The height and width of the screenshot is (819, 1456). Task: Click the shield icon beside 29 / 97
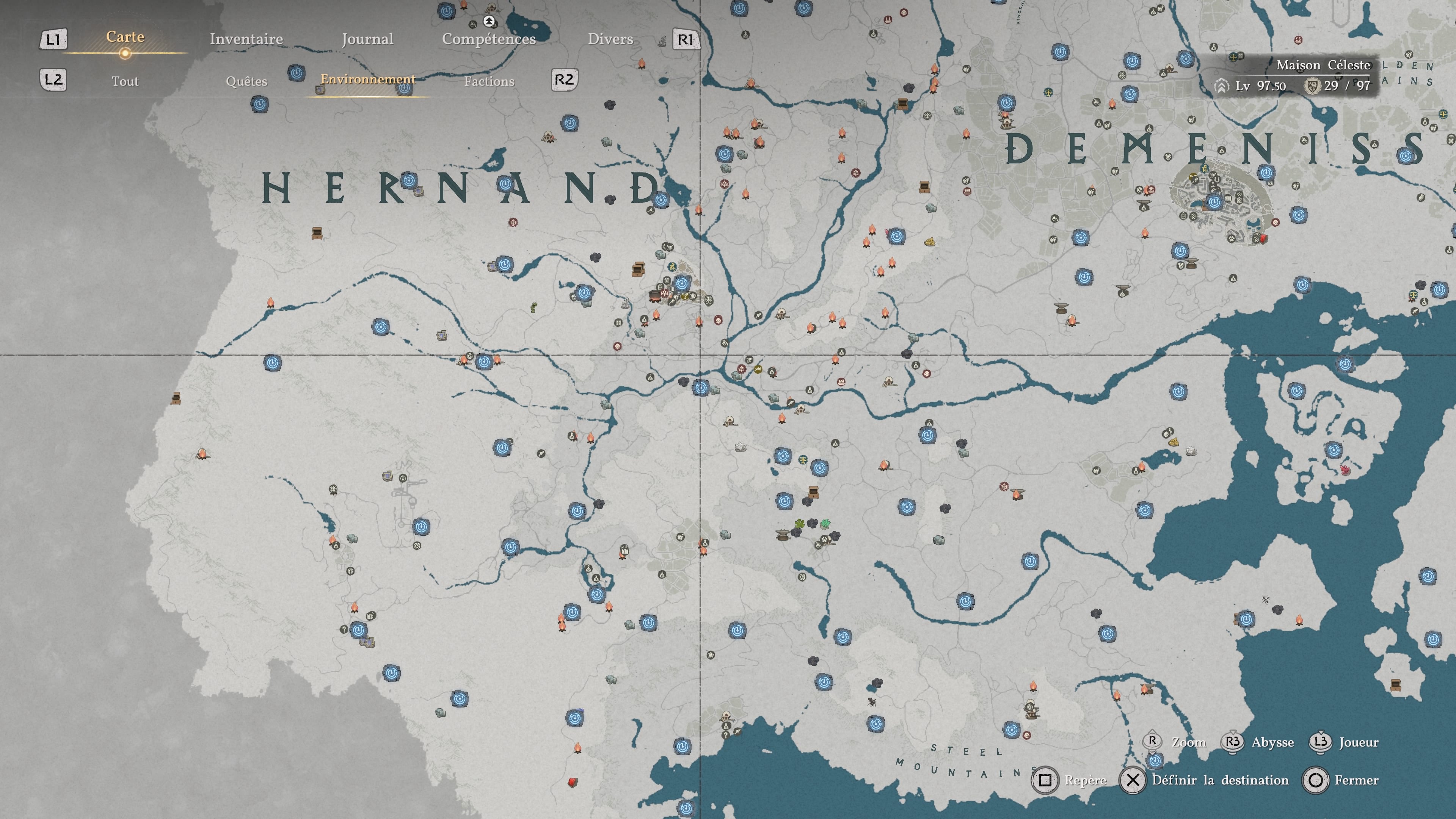pos(1312,86)
